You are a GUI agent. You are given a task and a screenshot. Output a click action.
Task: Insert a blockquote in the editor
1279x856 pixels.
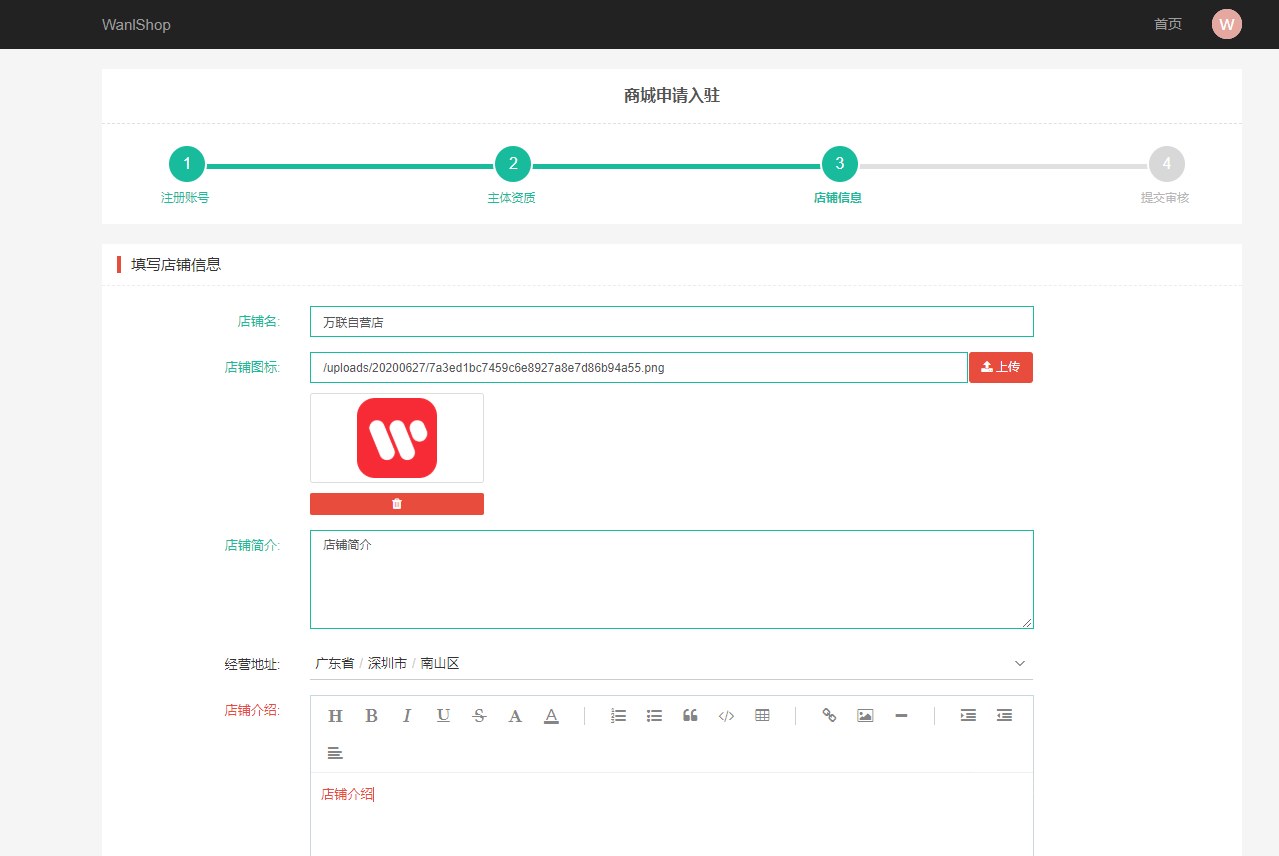pyautogui.click(x=690, y=716)
